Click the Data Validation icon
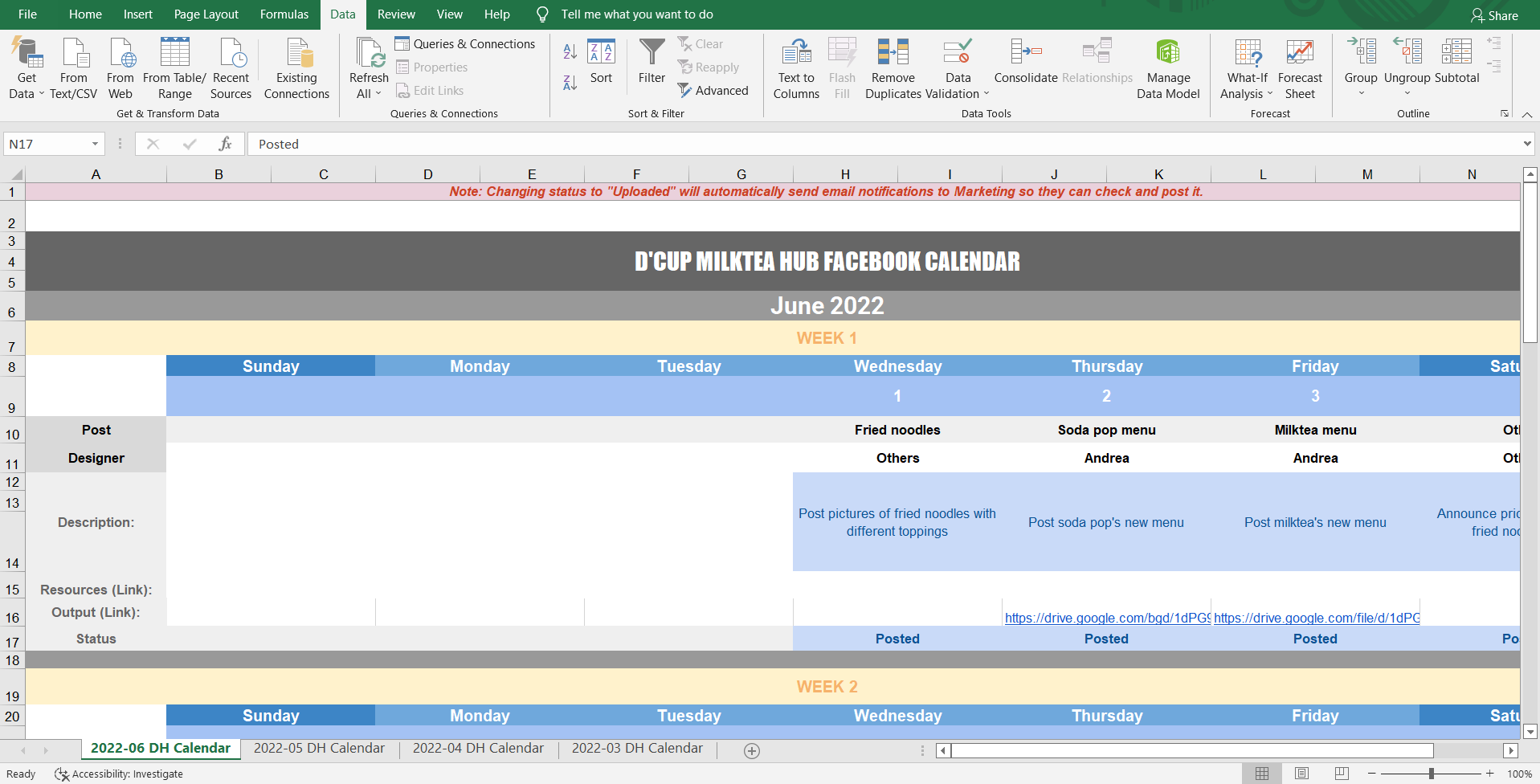Image resolution: width=1540 pixels, height=784 pixels. pos(958,52)
